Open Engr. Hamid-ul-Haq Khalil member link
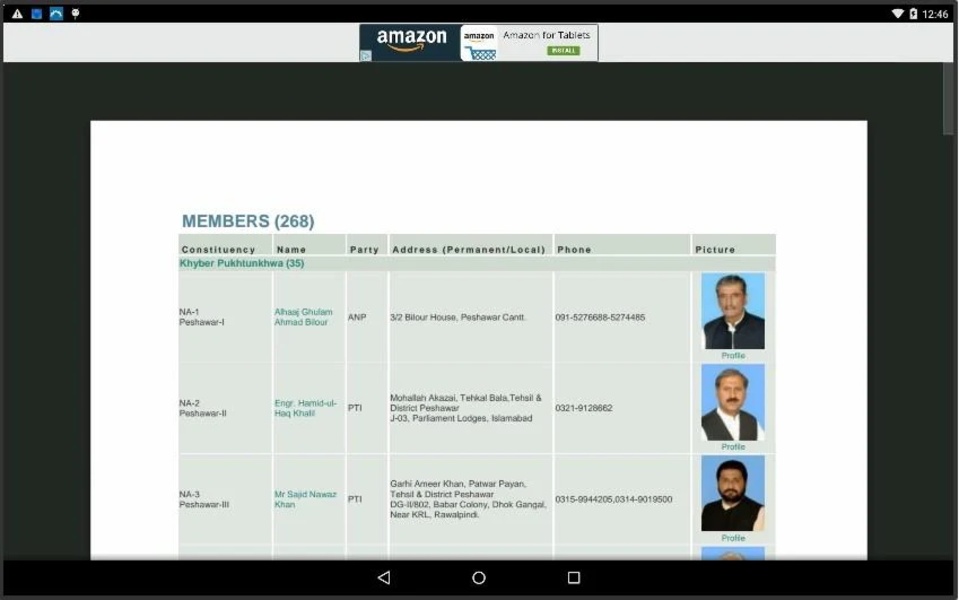Viewport: 959px width, 600px height. pyautogui.click(x=305, y=408)
